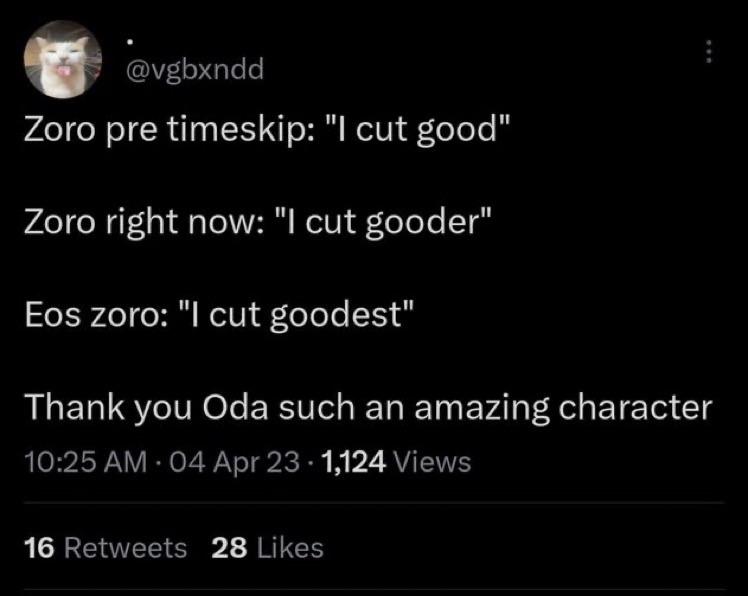Open the three-dot more options menu
The height and width of the screenshot is (596, 748).
point(709,51)
